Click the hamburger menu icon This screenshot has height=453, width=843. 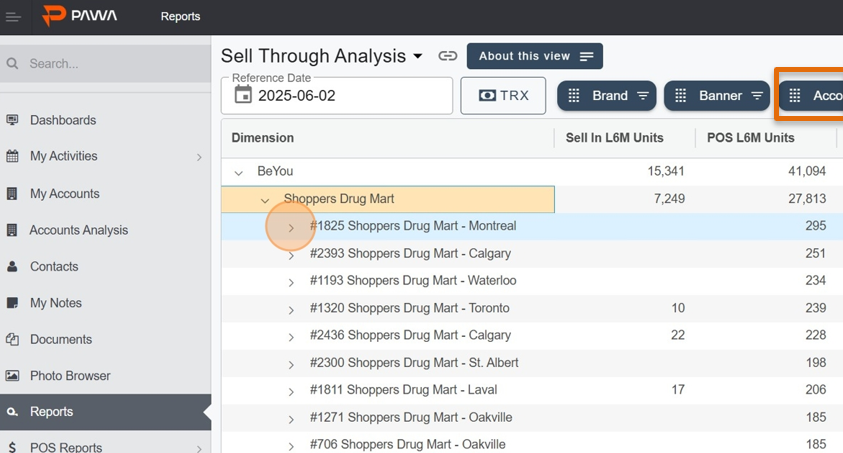tap(13, 17)
